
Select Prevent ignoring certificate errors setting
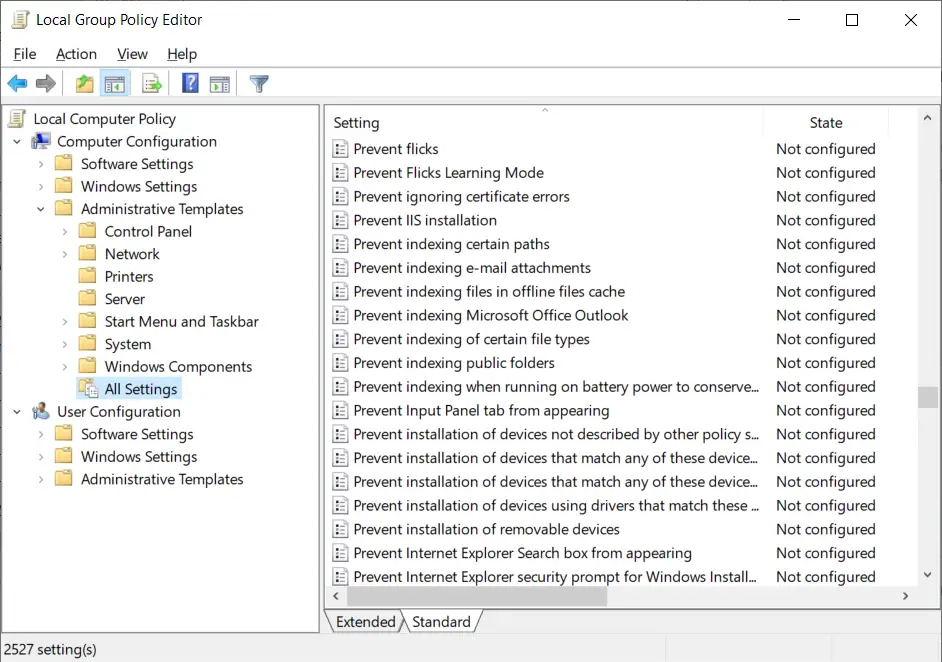[461, 196]
